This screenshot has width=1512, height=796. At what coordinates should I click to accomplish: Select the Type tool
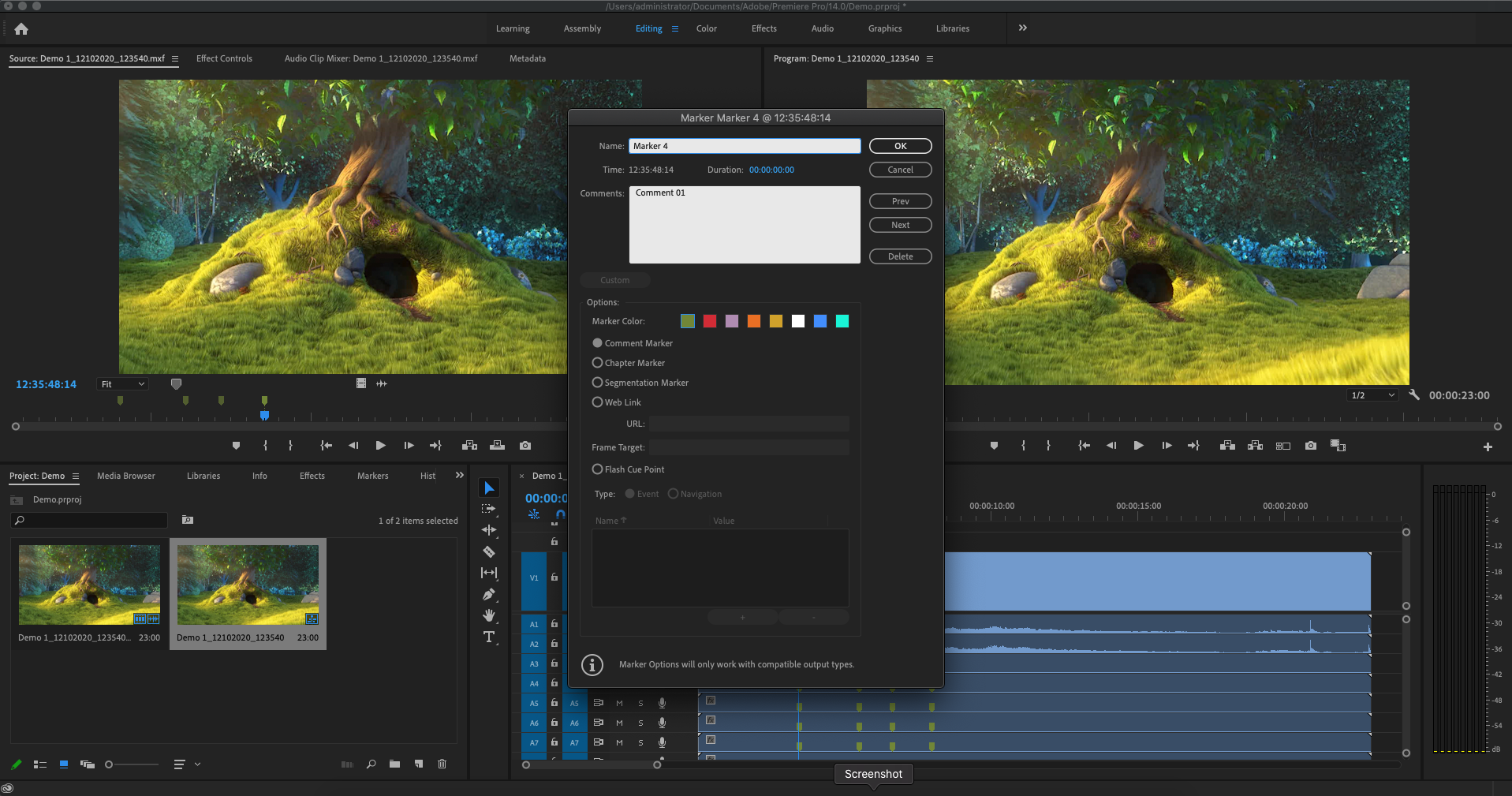pos(489,637)
